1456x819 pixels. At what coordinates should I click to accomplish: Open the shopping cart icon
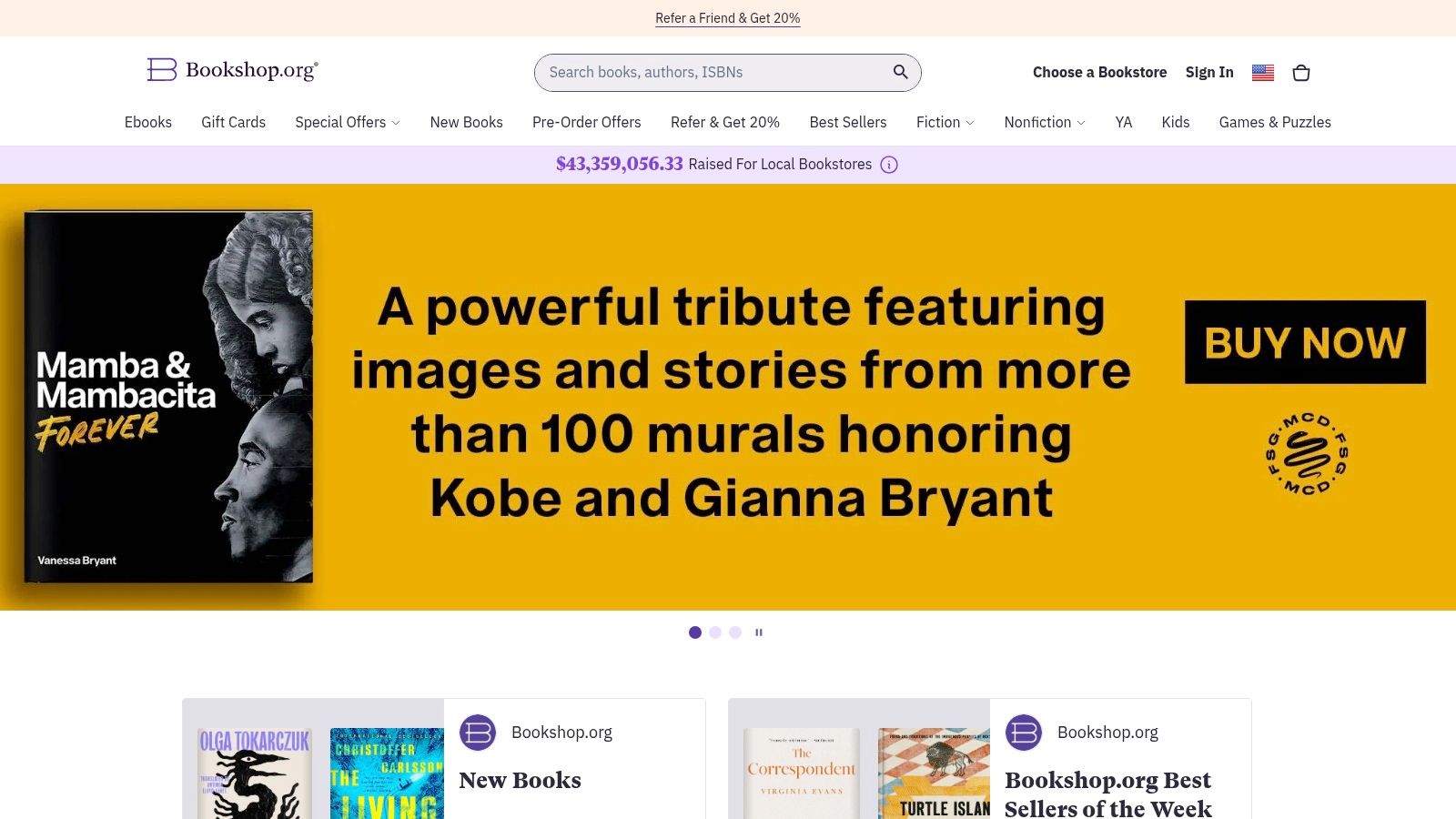tap(1301, 72)
